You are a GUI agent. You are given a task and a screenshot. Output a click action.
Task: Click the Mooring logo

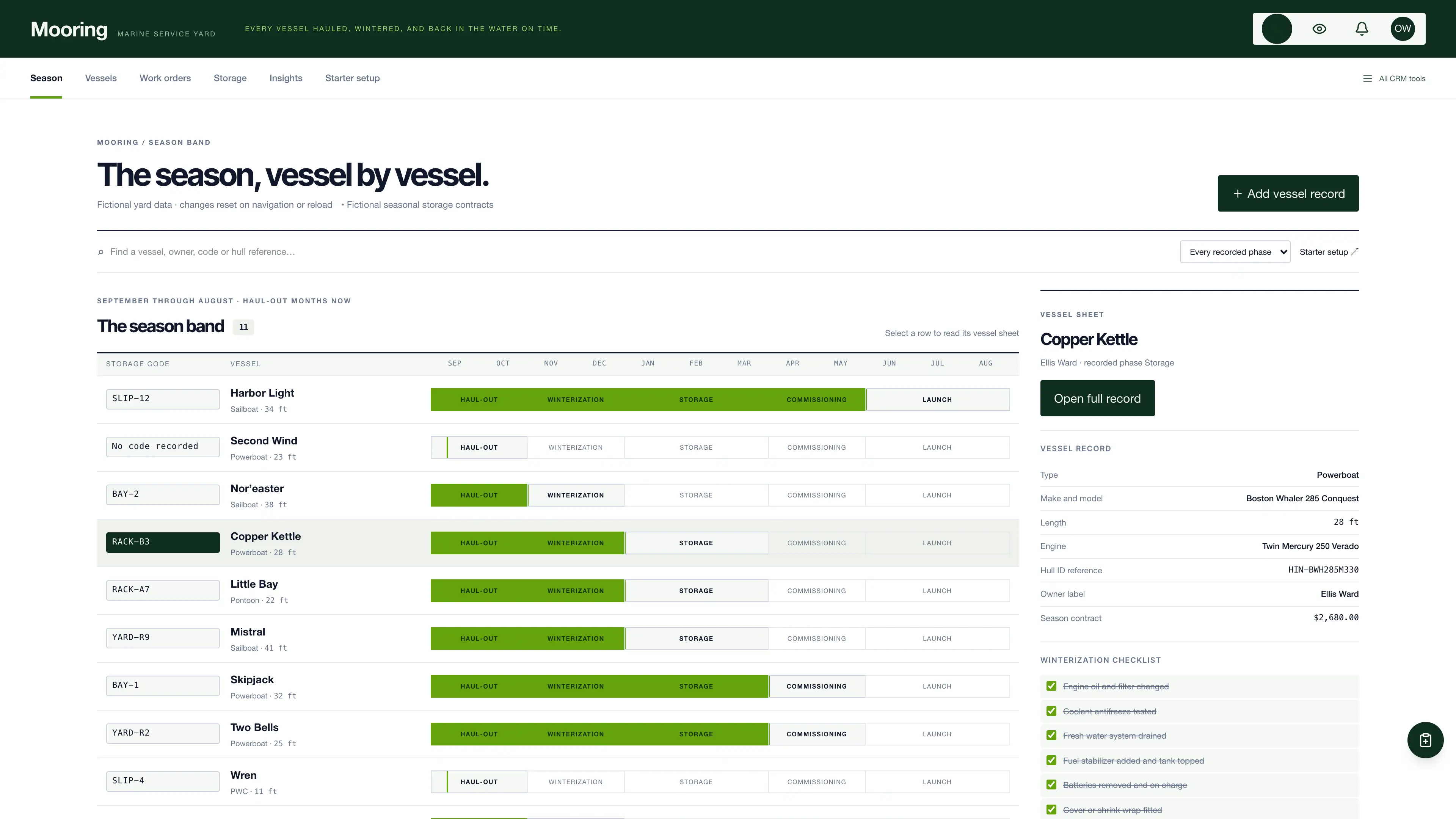pos(69,30)
